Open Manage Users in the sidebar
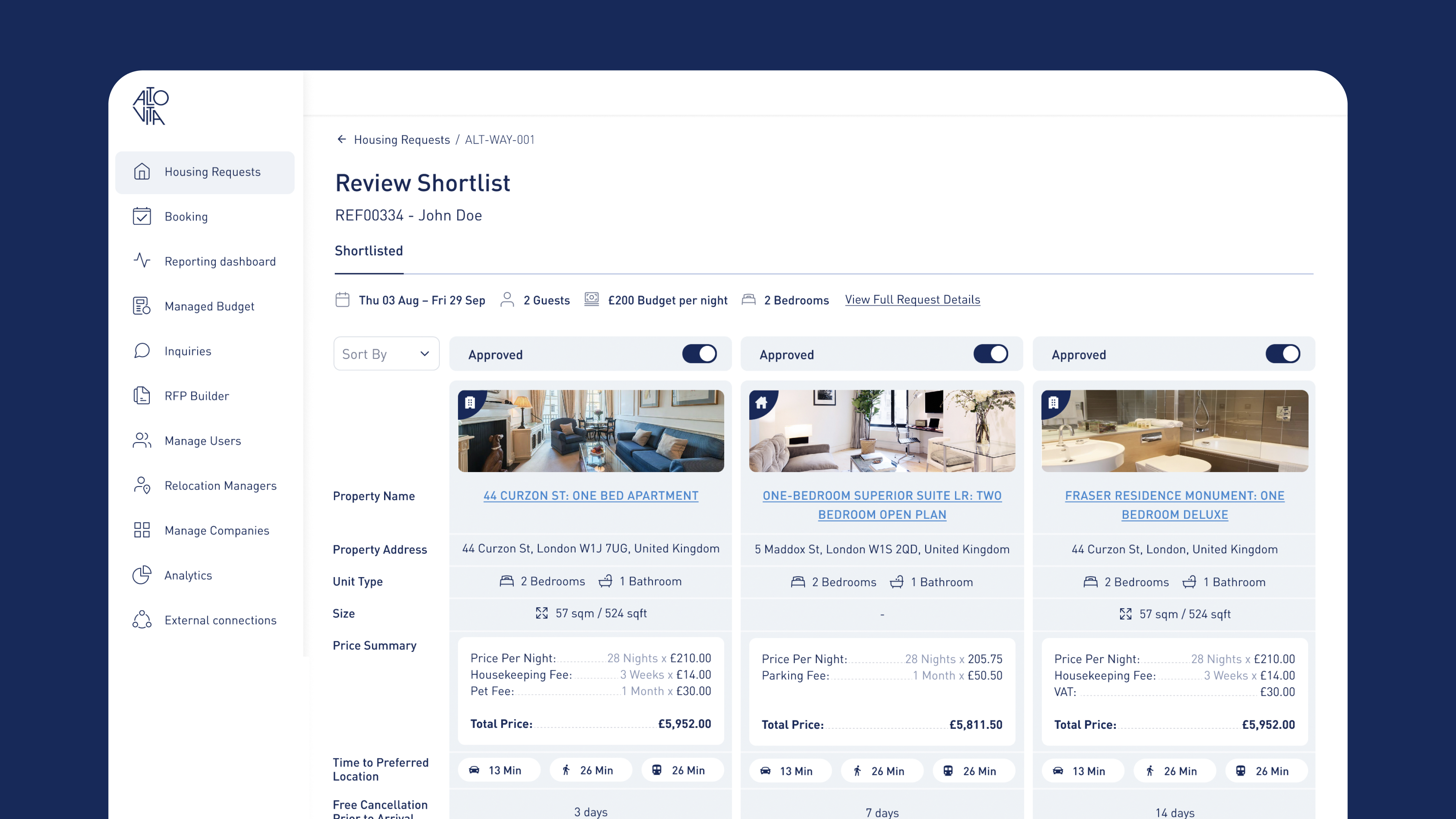1456x819 pixels. (x=205, y=441)
